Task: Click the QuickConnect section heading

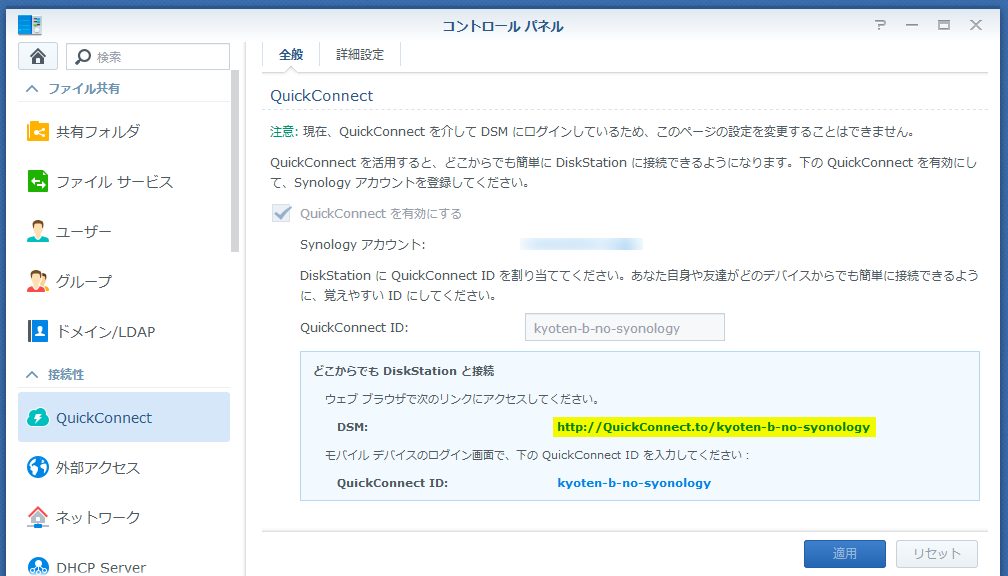Action: tap(321, 96)
